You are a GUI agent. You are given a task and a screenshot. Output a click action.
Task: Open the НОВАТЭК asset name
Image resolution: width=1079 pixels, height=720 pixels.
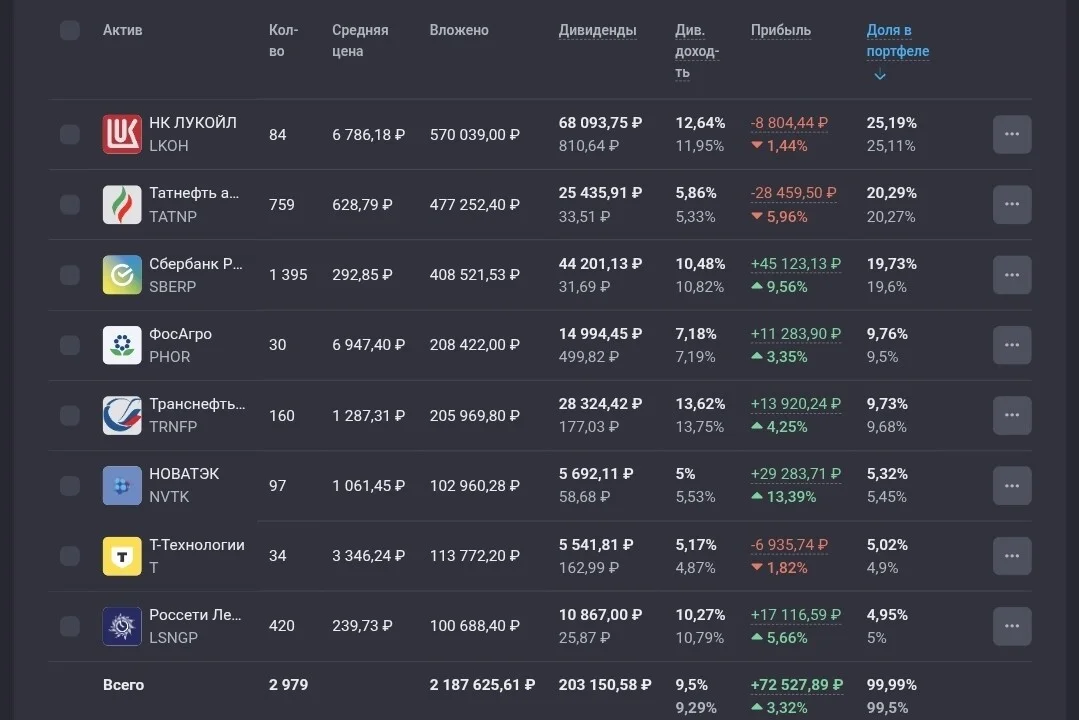click(x=184, y=474)
